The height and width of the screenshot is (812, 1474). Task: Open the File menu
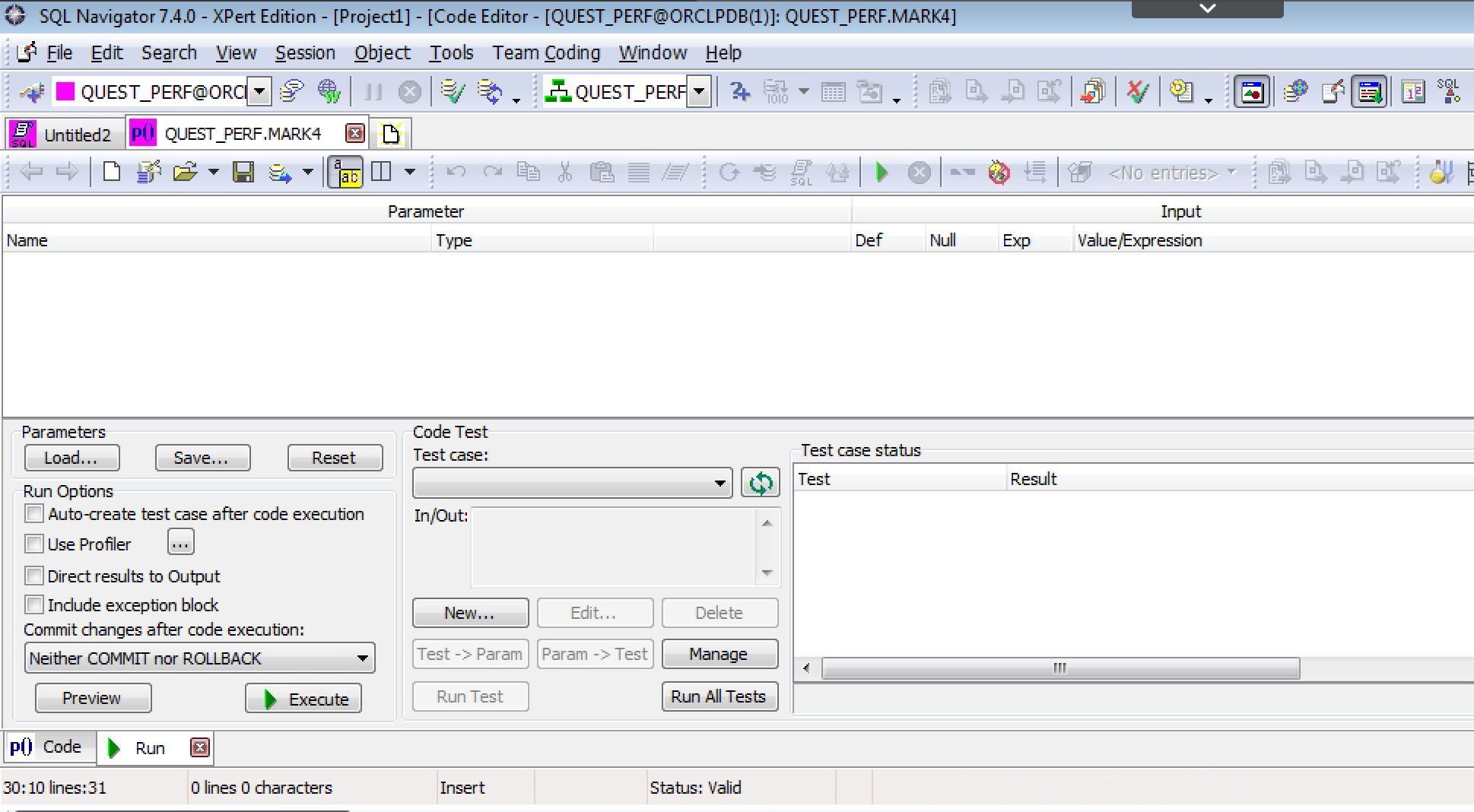coord(59,53)
